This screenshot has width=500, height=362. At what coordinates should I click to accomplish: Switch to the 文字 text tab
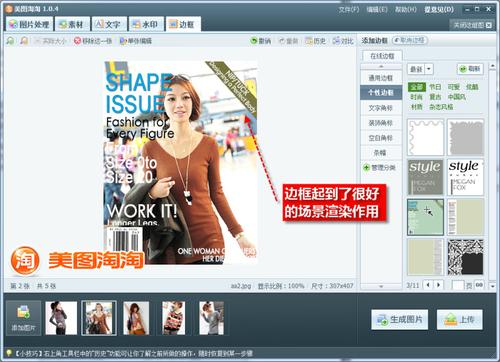(x=109, y=24)
